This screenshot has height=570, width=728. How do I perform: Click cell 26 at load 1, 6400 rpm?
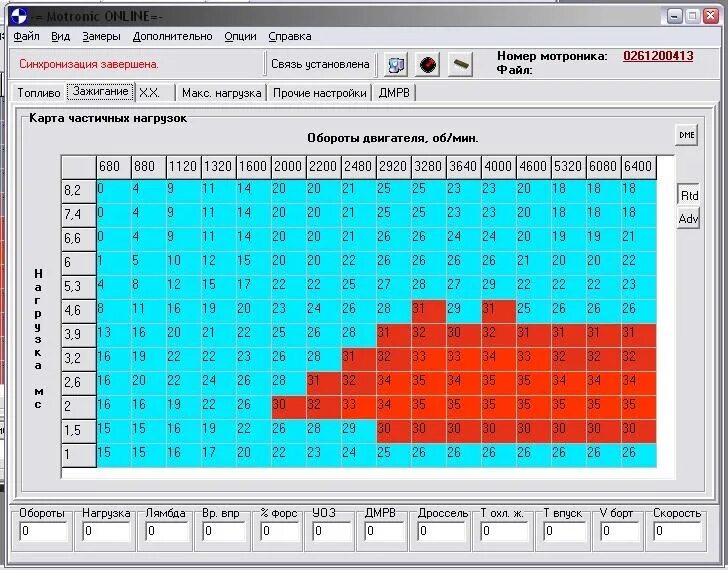639,455
